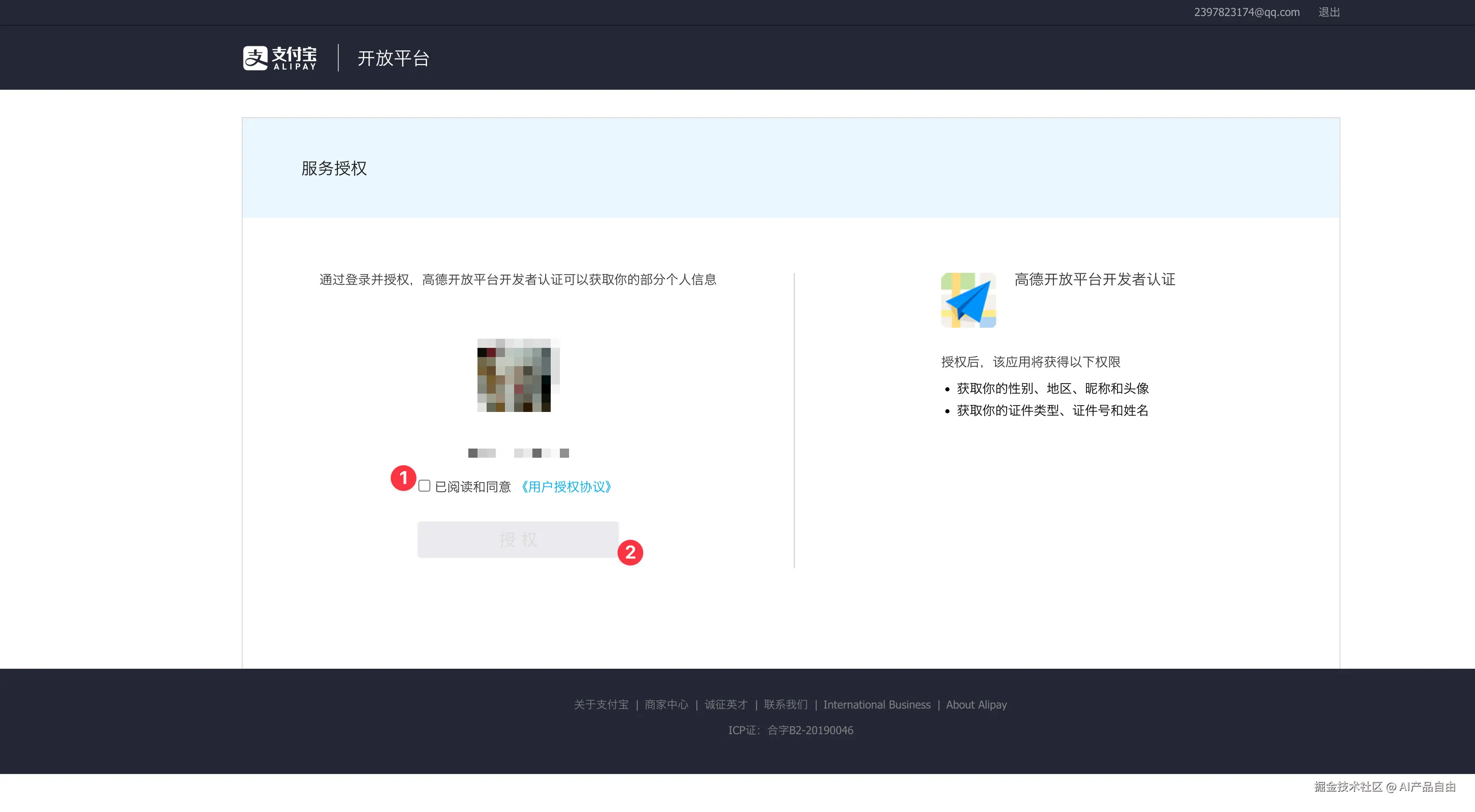Click 退出 to log out
1475x812 pixels.
coord(1329,12)
